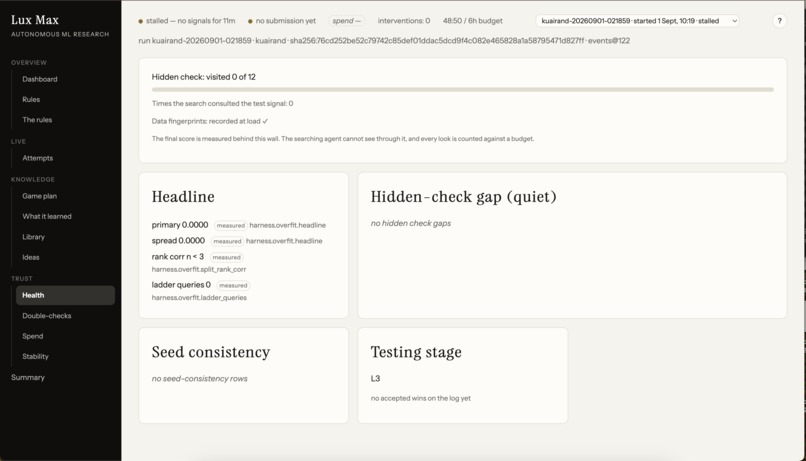The image size is (806, 461).
Task: Click no submission yet status
Action: (282, 21)
